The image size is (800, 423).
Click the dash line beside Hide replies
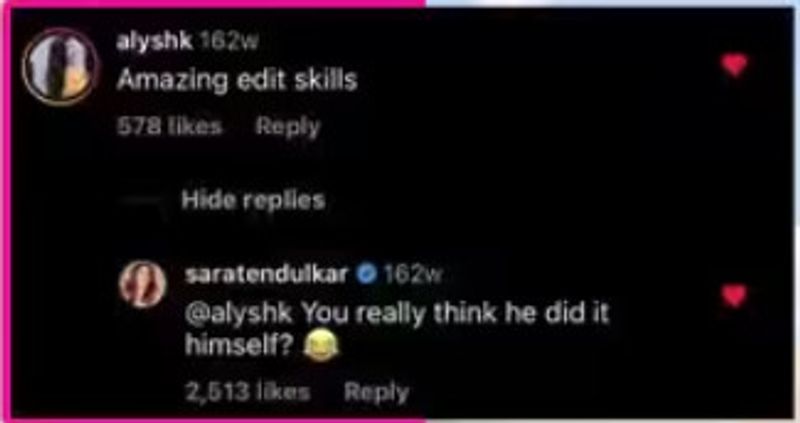pyautogui.click(x=141, y=201)
